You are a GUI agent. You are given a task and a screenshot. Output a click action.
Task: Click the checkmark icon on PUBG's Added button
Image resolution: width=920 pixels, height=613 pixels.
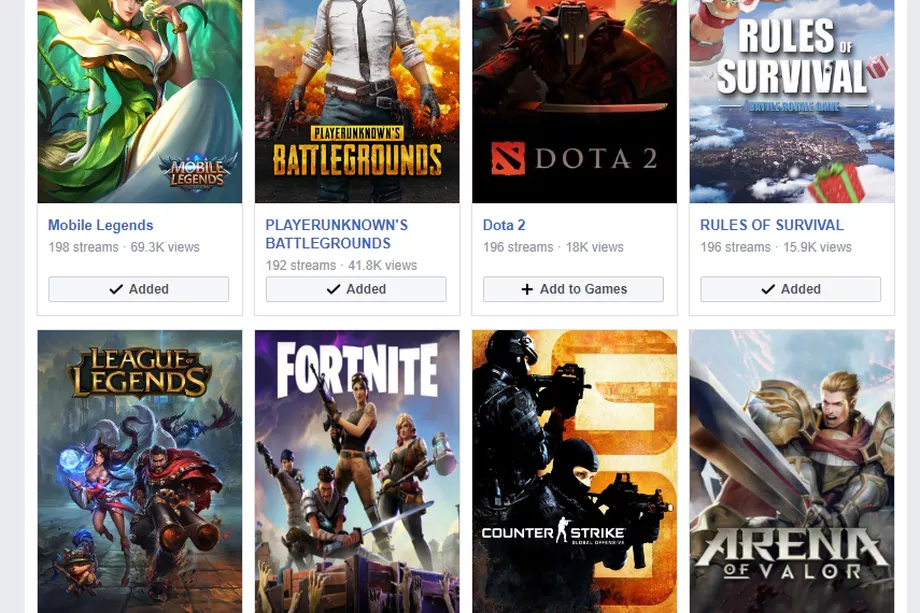click(x=333, y=289)
